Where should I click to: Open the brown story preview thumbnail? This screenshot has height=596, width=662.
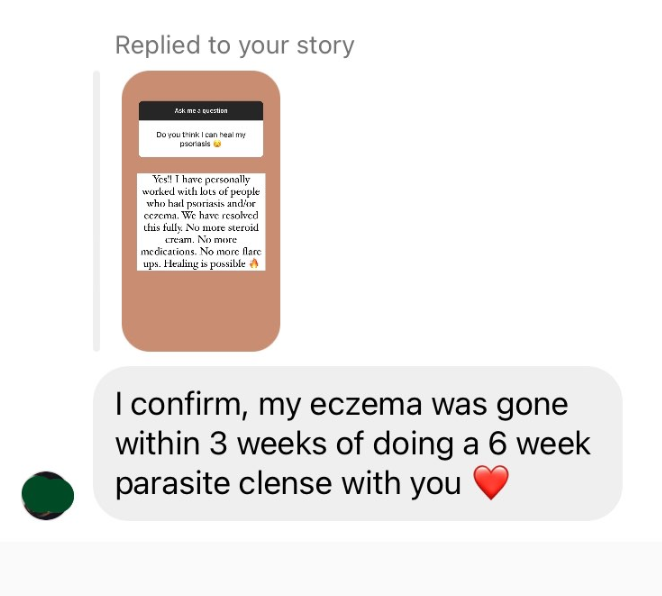(x=201, y=211)
